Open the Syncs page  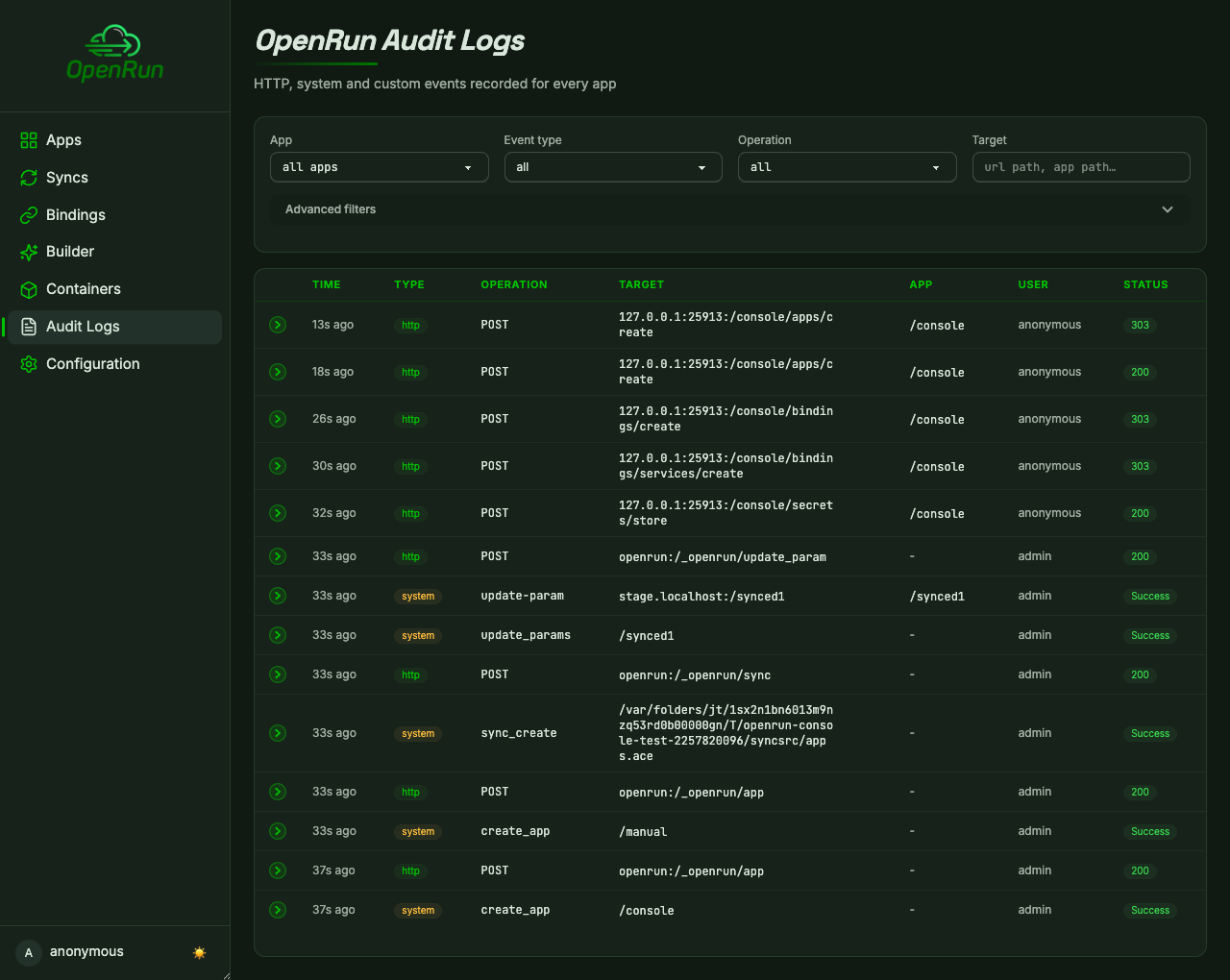[114, 178]
